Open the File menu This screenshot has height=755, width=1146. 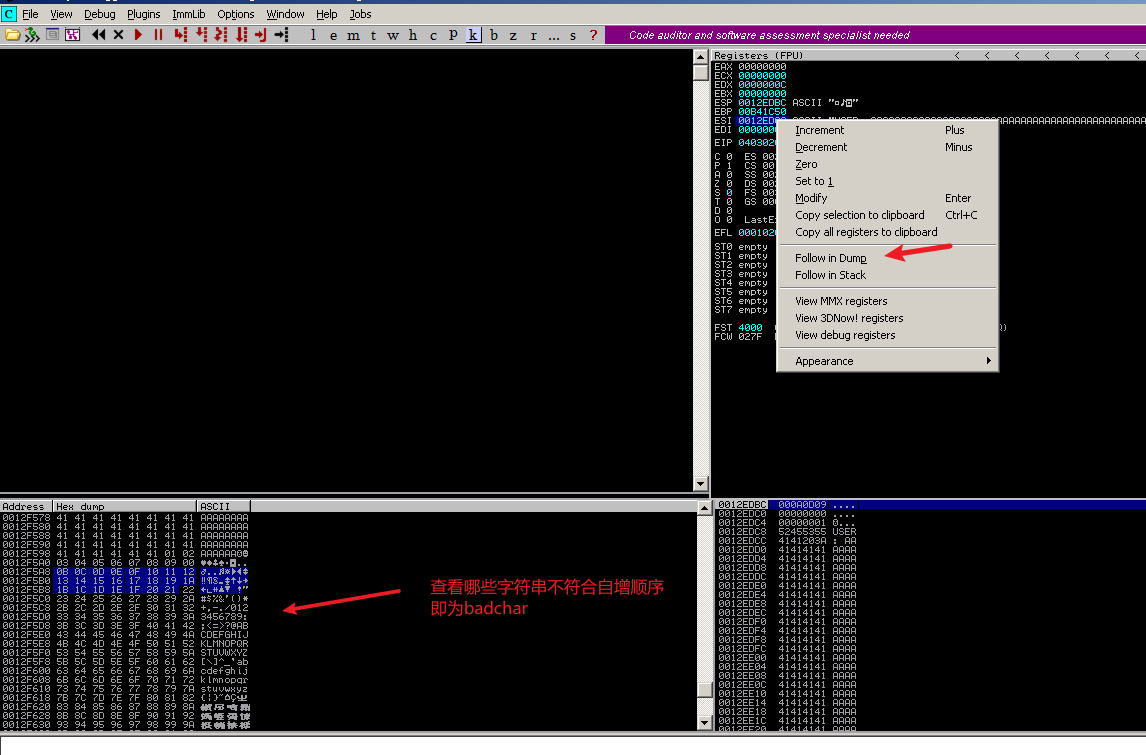tap(30, 14)
